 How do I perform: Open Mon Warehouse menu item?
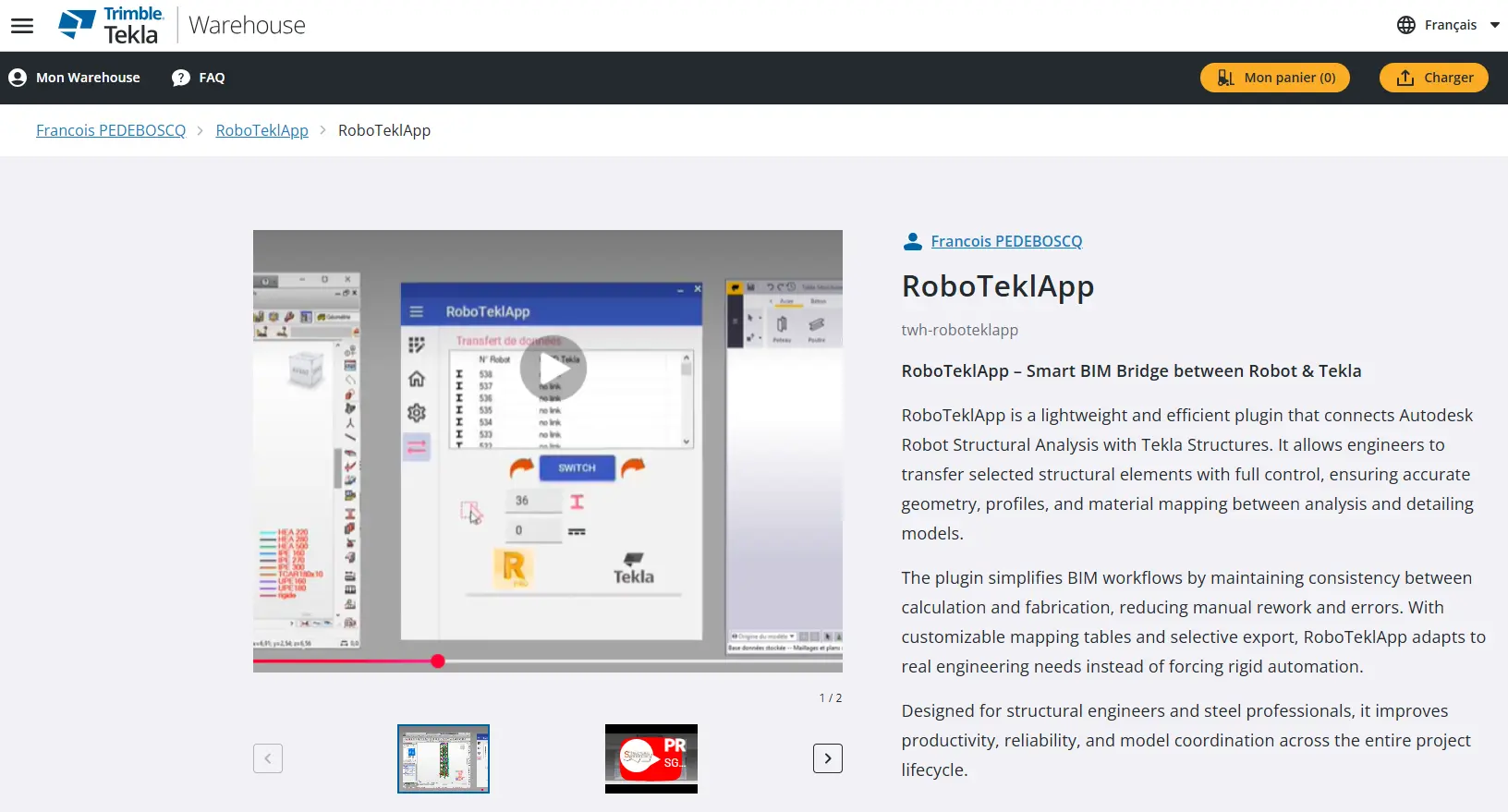pos(88,78)
